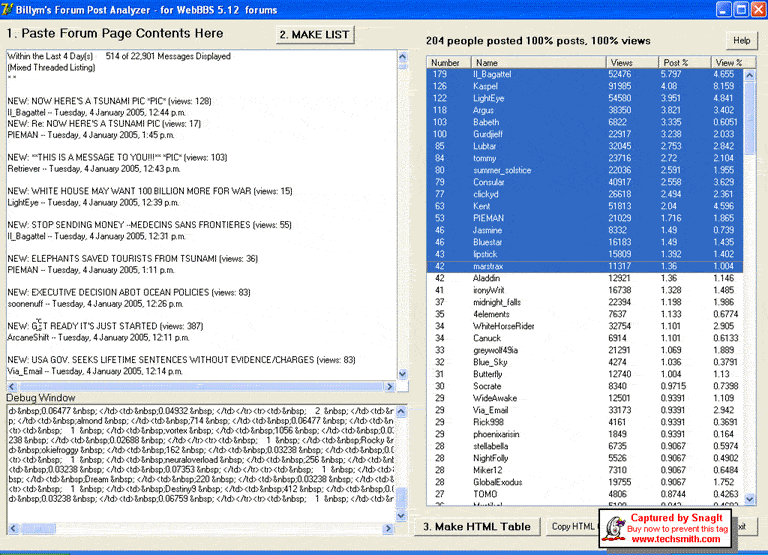
Task: Open the Help button
Action: pos(741,41)
